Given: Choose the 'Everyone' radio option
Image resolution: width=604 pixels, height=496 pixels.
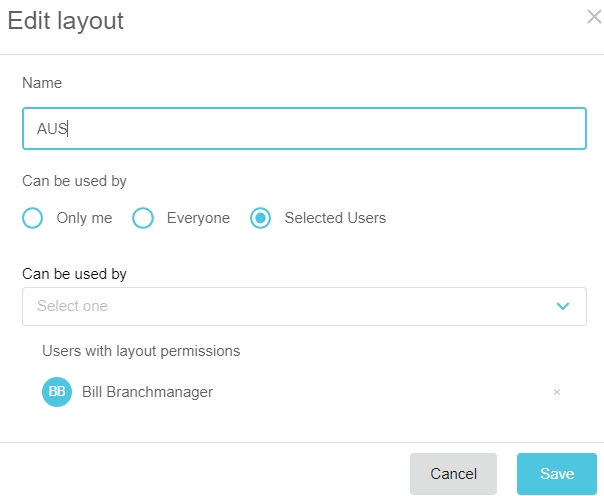Looking at the screenshot, I should (143, 218).
